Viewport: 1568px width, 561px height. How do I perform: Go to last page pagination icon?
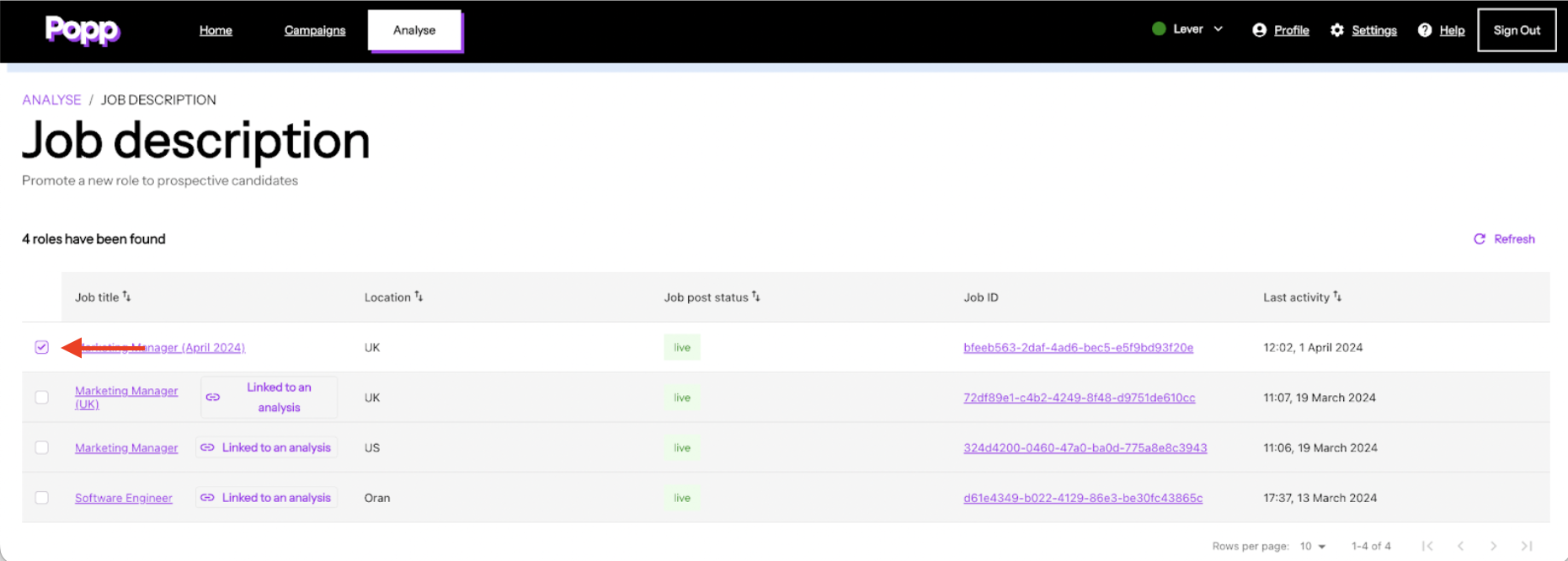(1527, 546)
